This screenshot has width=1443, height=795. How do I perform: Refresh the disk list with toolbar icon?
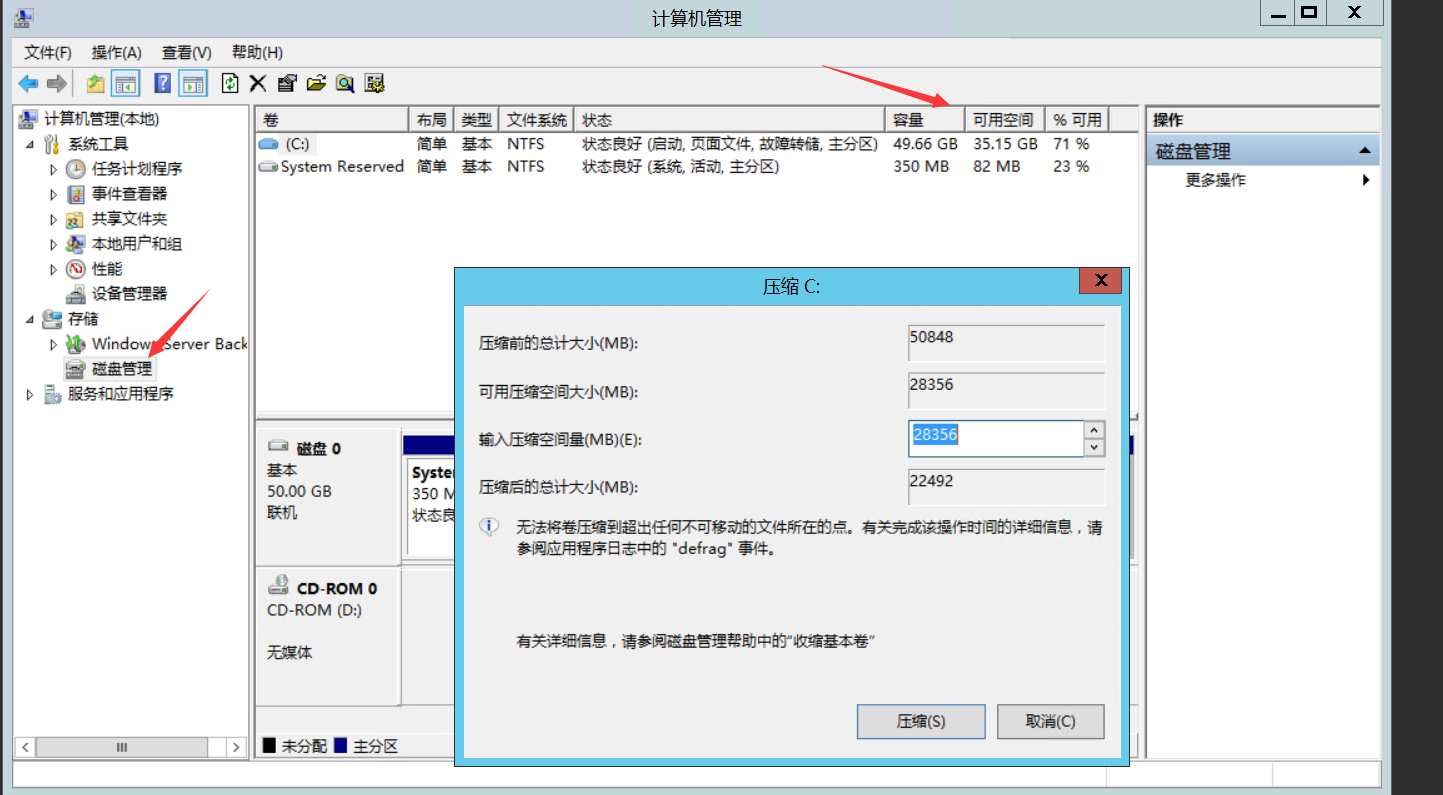[228, 83]
